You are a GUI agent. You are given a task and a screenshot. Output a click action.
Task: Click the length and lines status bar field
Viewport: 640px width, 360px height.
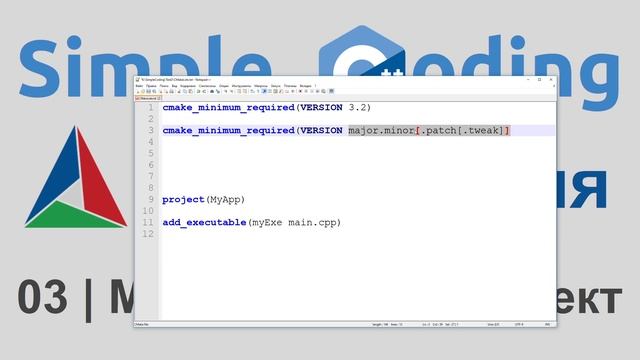click(387, 324)
